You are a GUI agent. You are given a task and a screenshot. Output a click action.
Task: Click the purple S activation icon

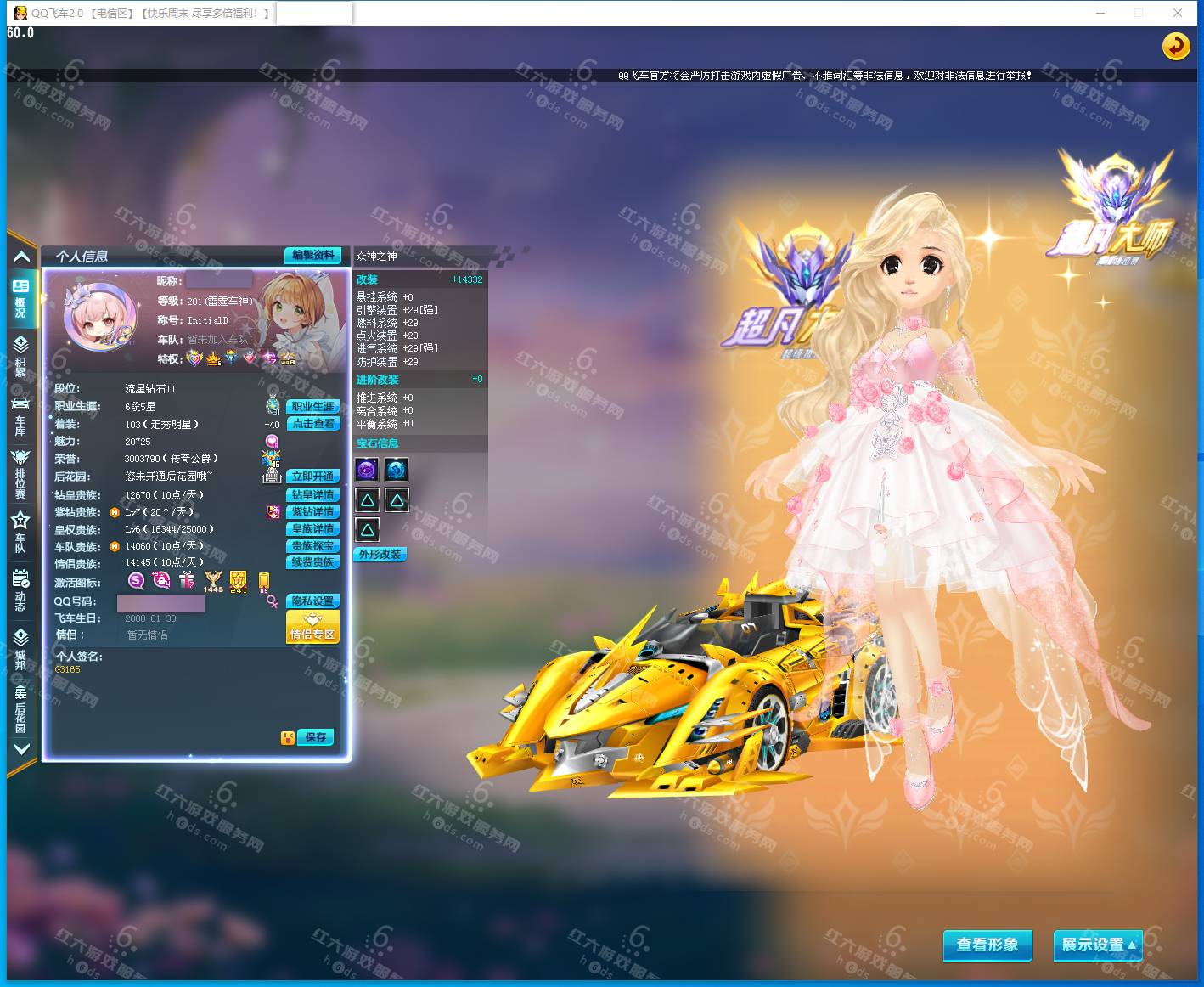136,580
